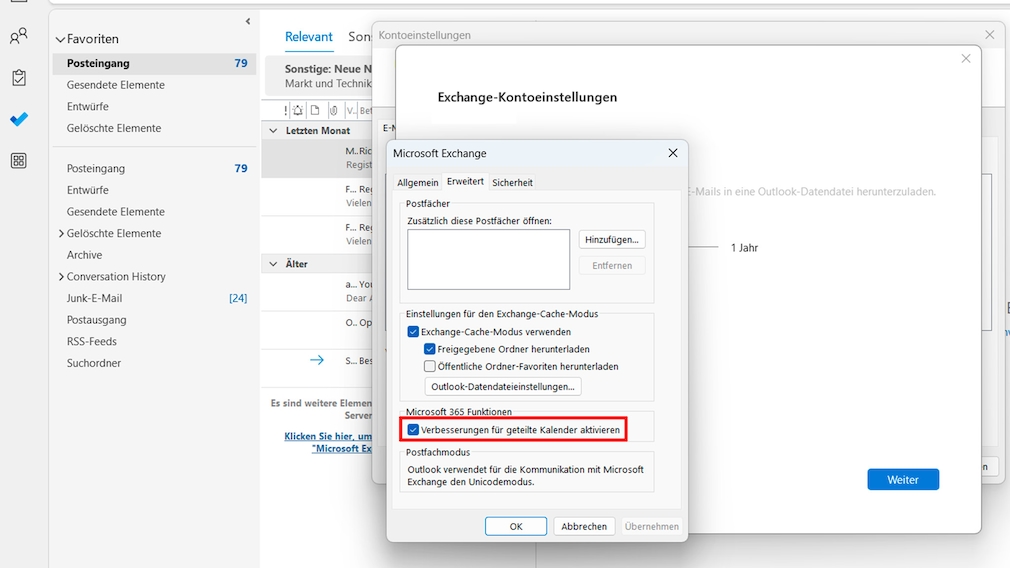Switch to the Erweitert tab
1010x568 pixels.
point(465,182)
